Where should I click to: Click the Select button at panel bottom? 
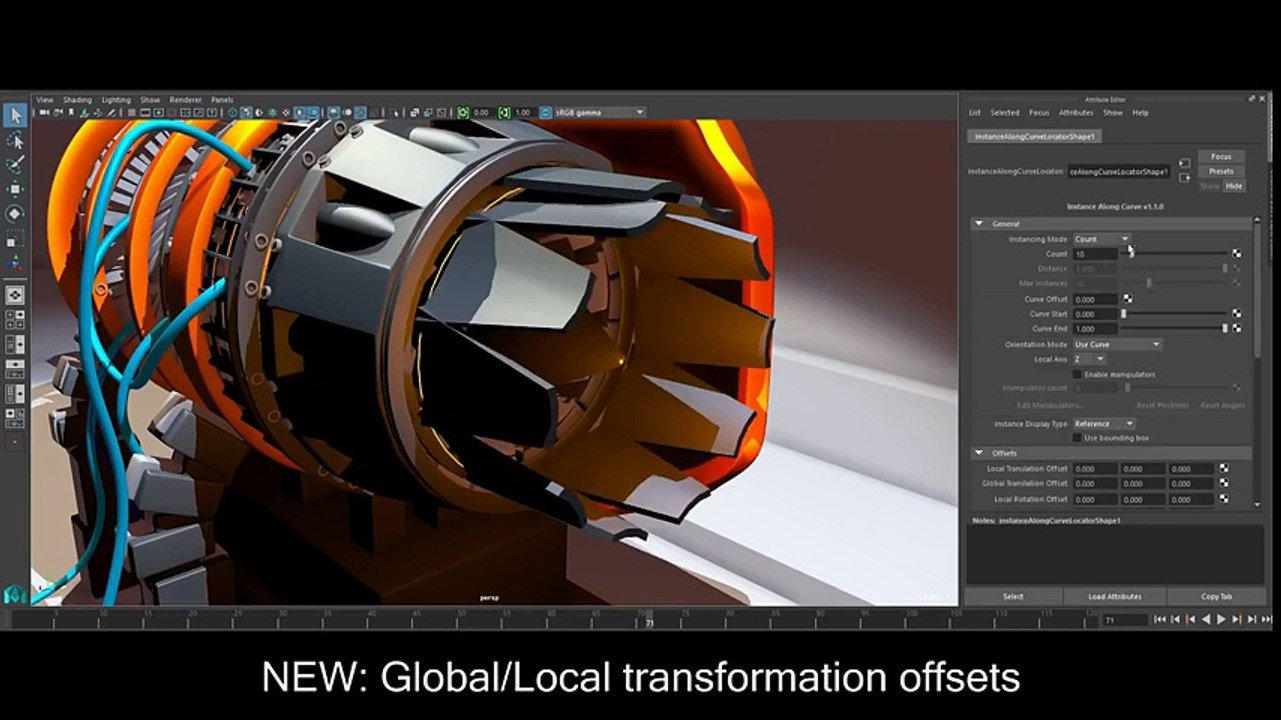point(1013,596)
